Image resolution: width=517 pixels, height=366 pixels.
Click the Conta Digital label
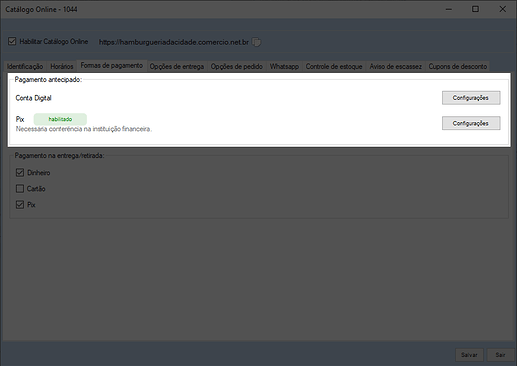33,98
